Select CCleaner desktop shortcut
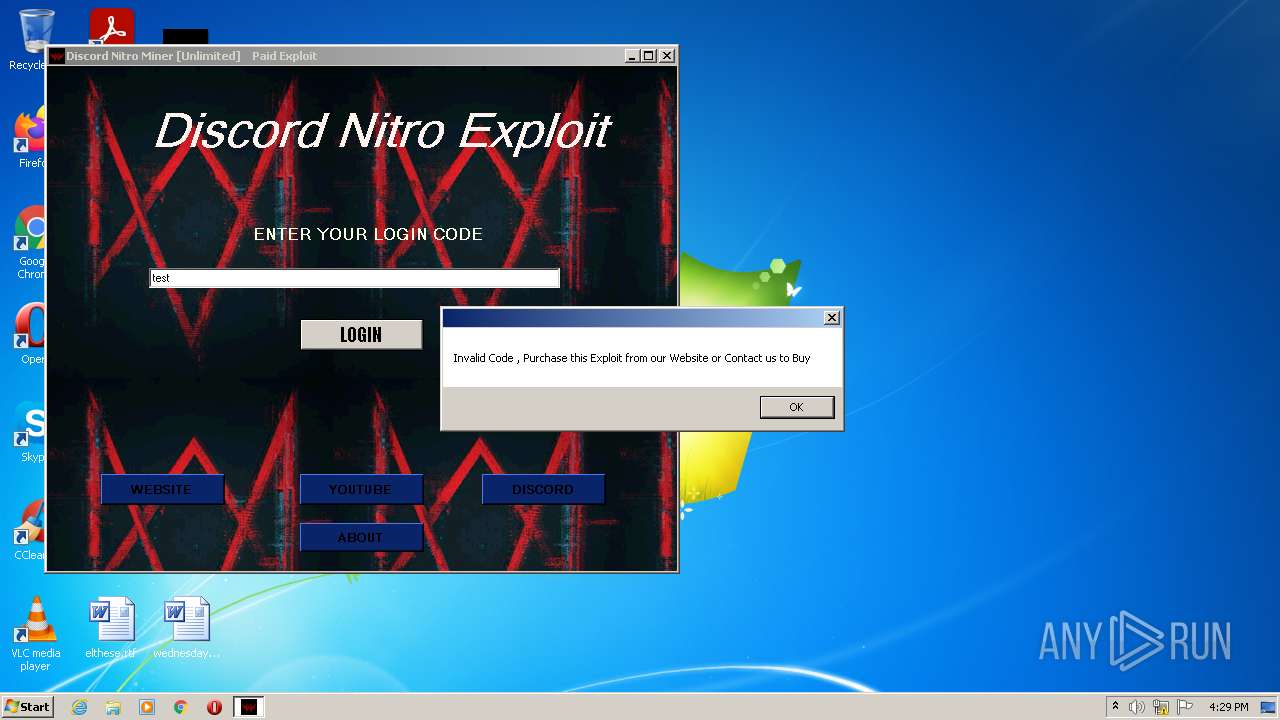The height and width of the screenshot is (720, 1280). pyautogui.click(x=30, y=530)
